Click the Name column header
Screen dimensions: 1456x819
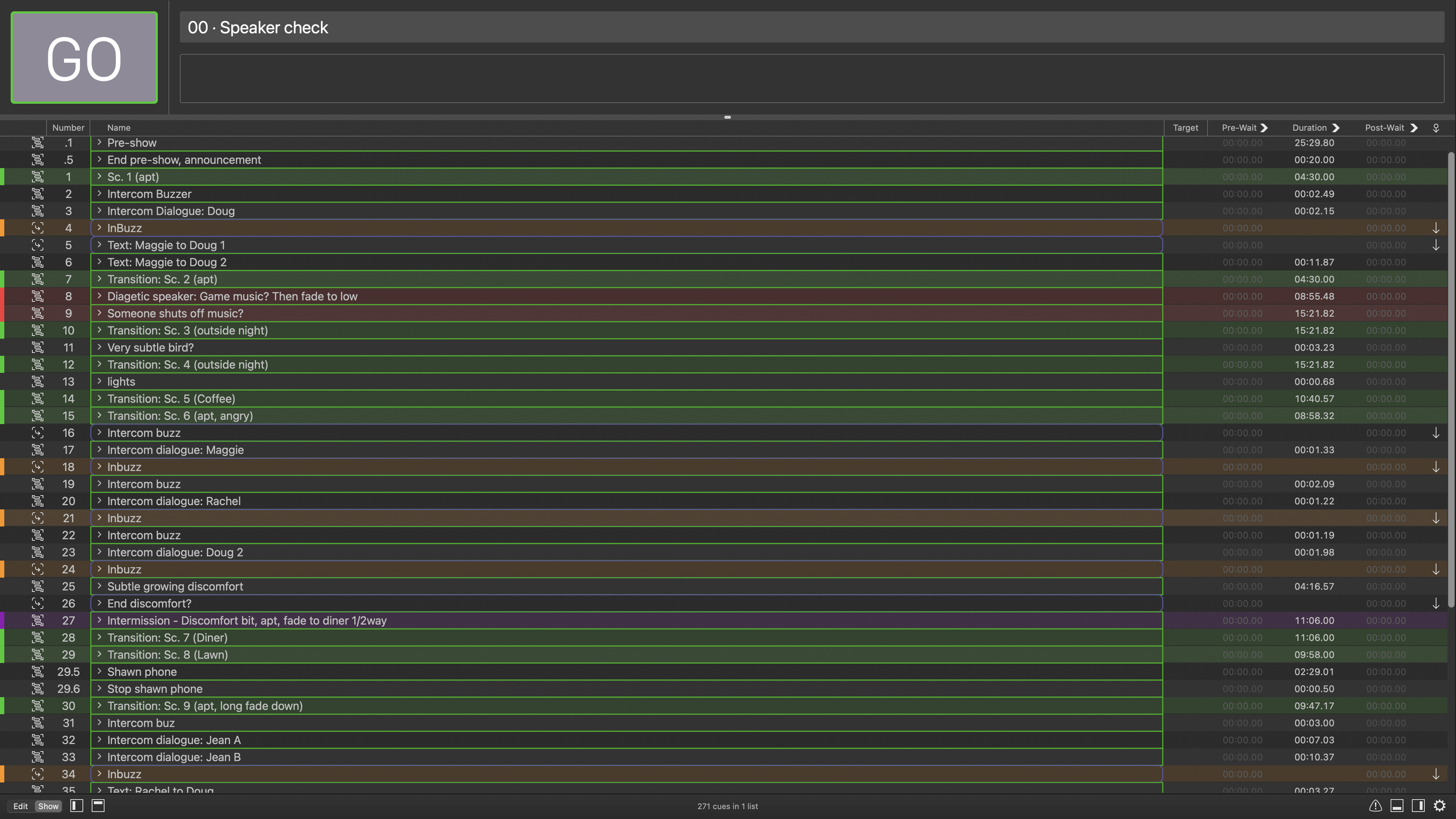119,128
